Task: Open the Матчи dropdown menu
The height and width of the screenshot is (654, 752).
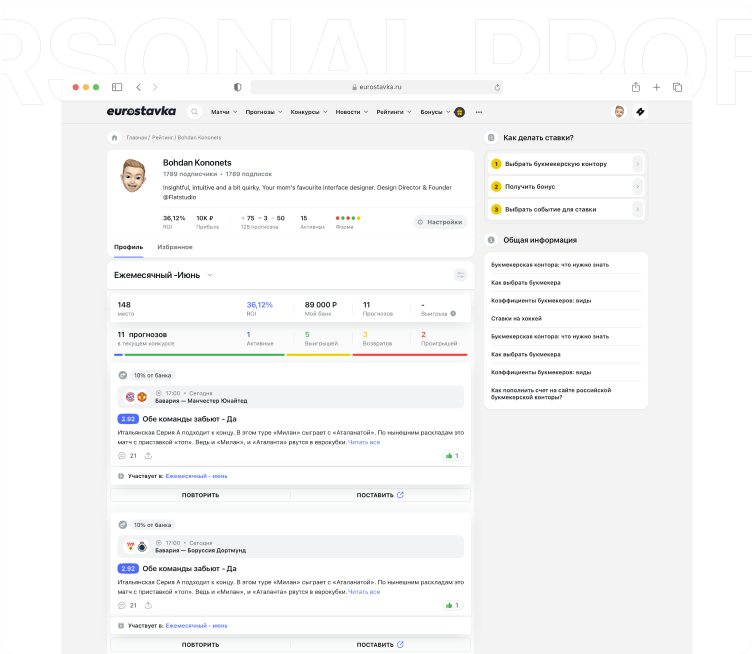Action: tap(224, 112)
